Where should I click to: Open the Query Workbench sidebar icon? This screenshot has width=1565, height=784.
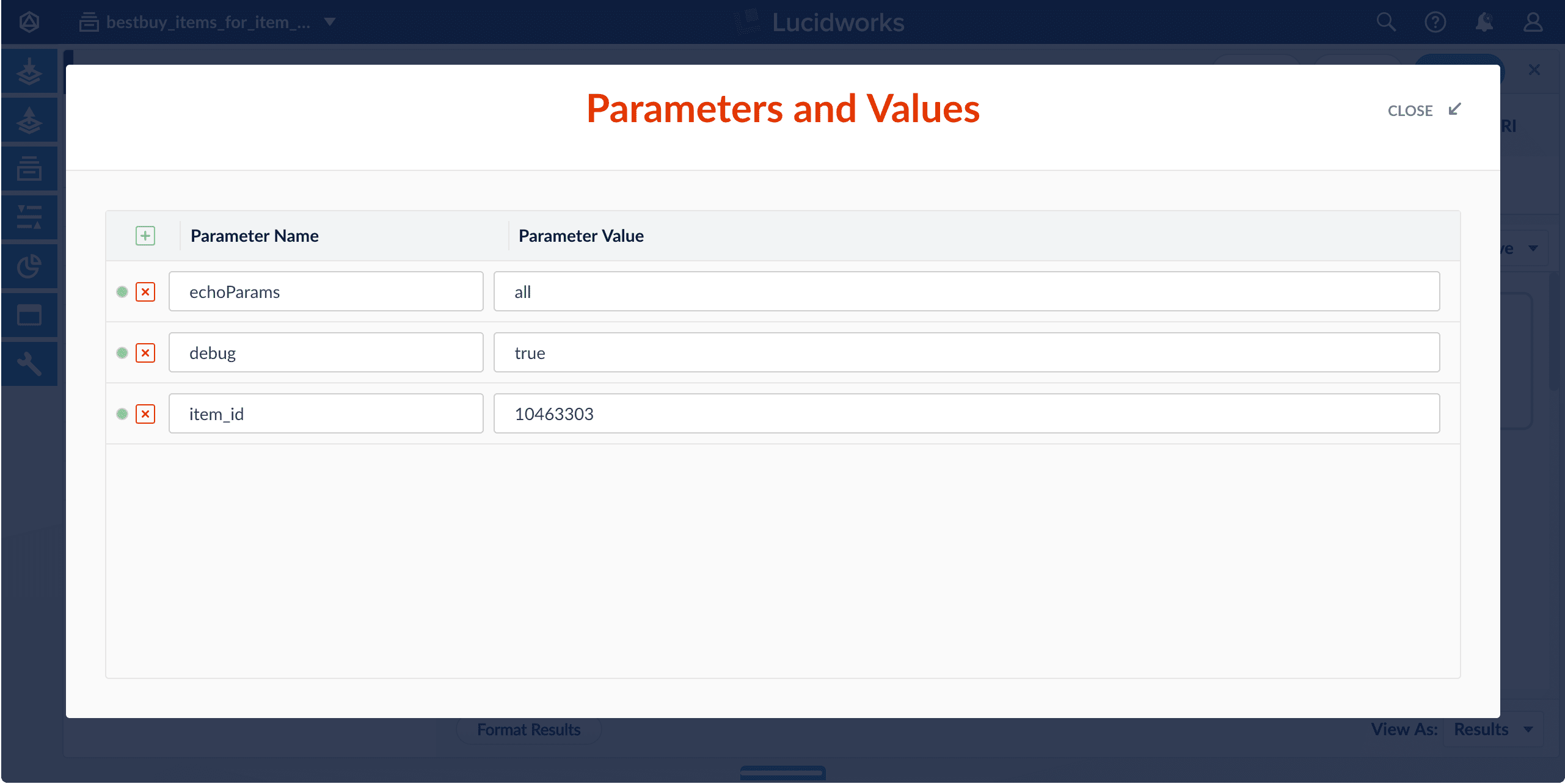pos(29,120)
